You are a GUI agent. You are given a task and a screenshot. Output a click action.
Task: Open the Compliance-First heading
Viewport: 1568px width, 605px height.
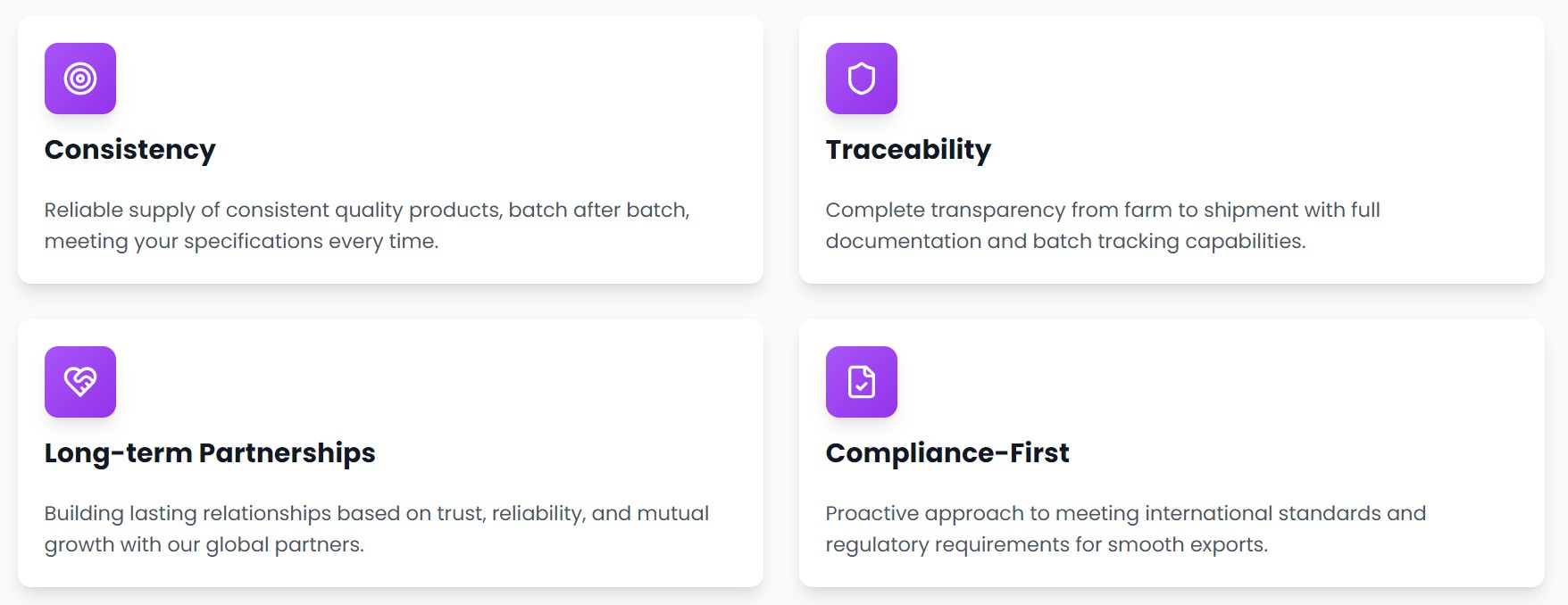coord(947,452)
